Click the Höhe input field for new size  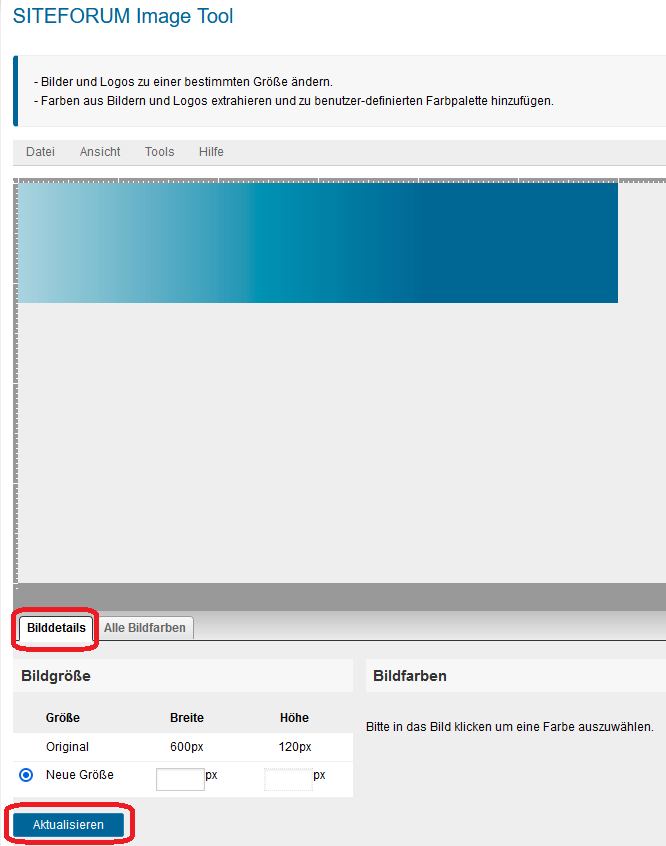click(288, 779)
